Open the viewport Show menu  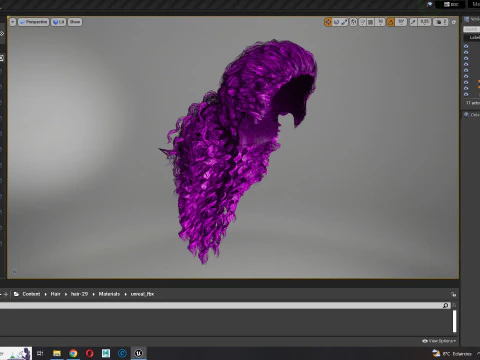point(75,22)
